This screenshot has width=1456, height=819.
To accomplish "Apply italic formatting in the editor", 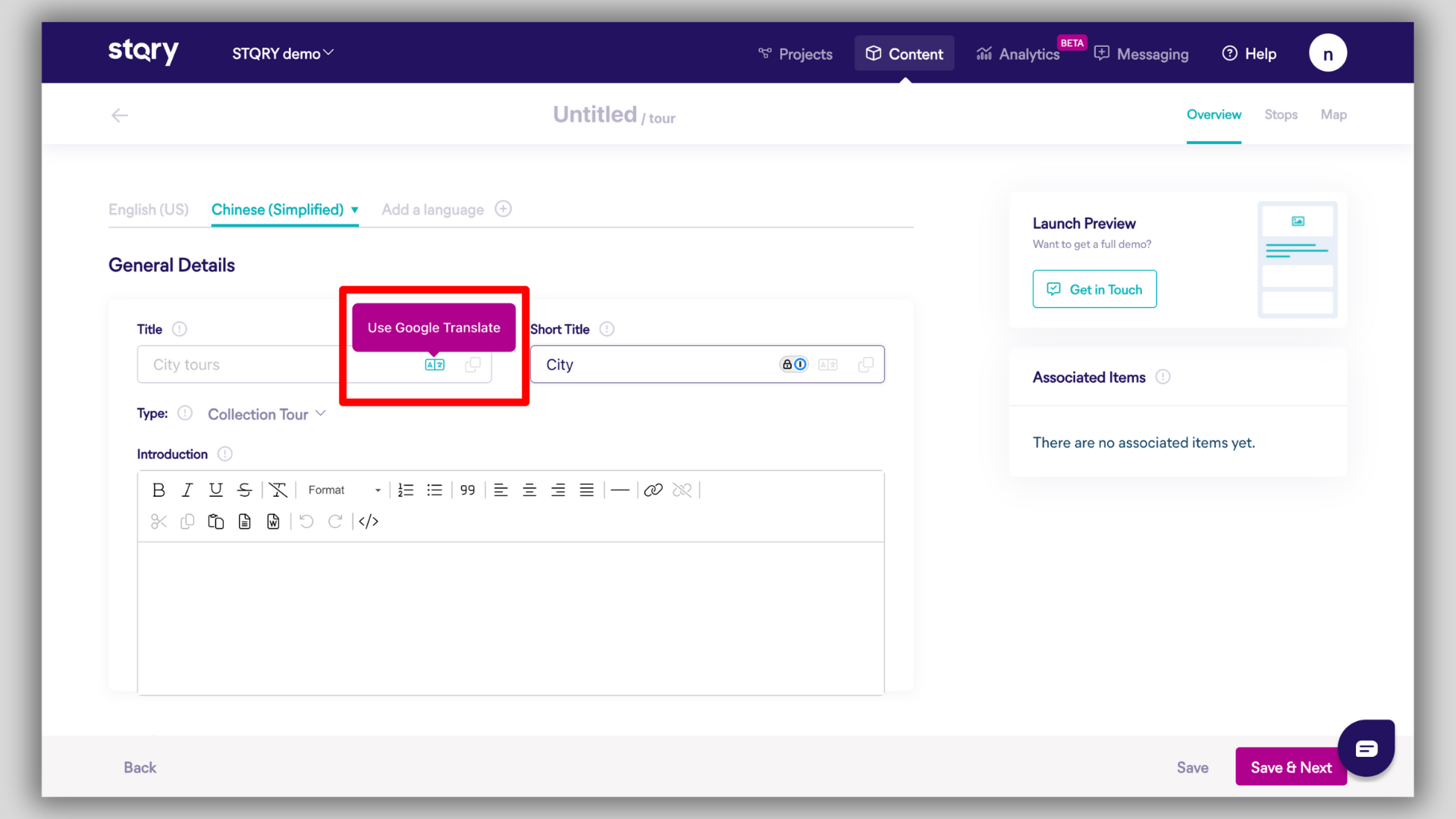I will tap(187, 490).
